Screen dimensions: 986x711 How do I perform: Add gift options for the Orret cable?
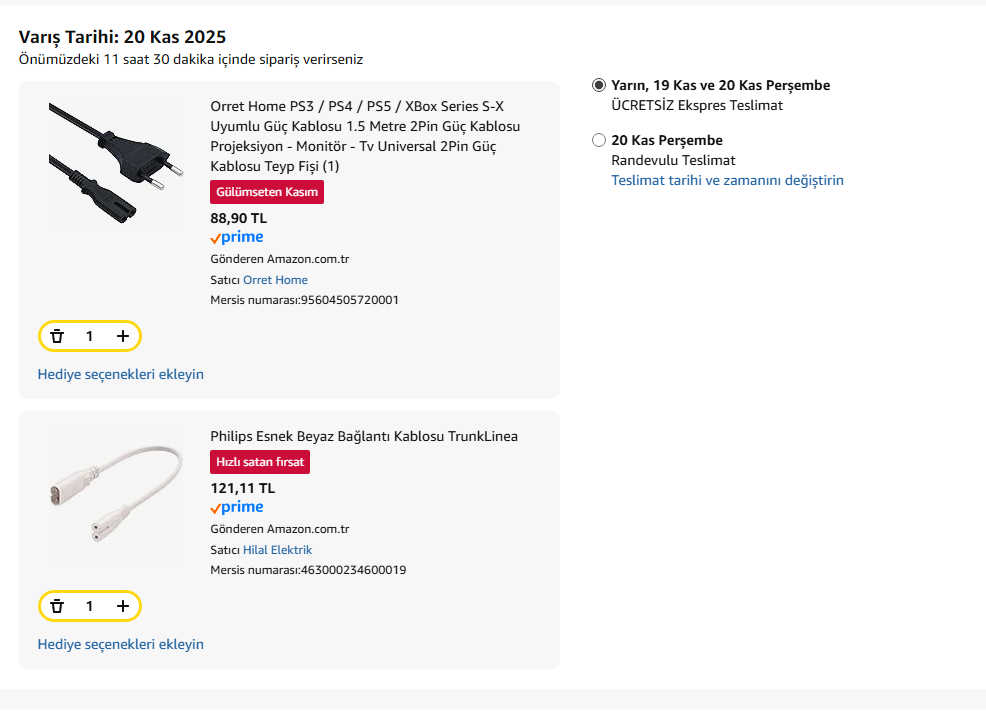pos(120,374)
